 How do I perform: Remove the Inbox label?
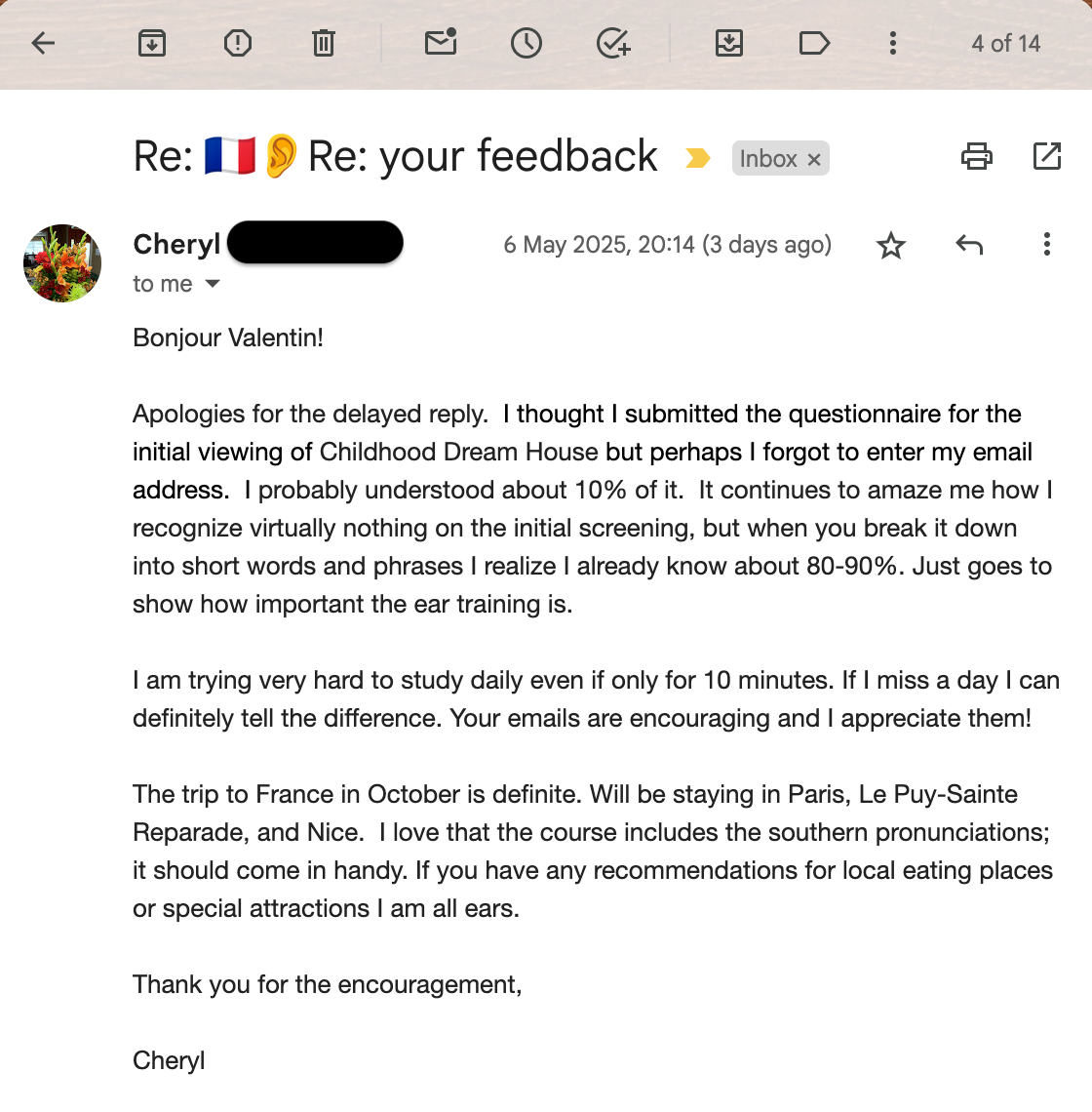[x=814, y=160]
